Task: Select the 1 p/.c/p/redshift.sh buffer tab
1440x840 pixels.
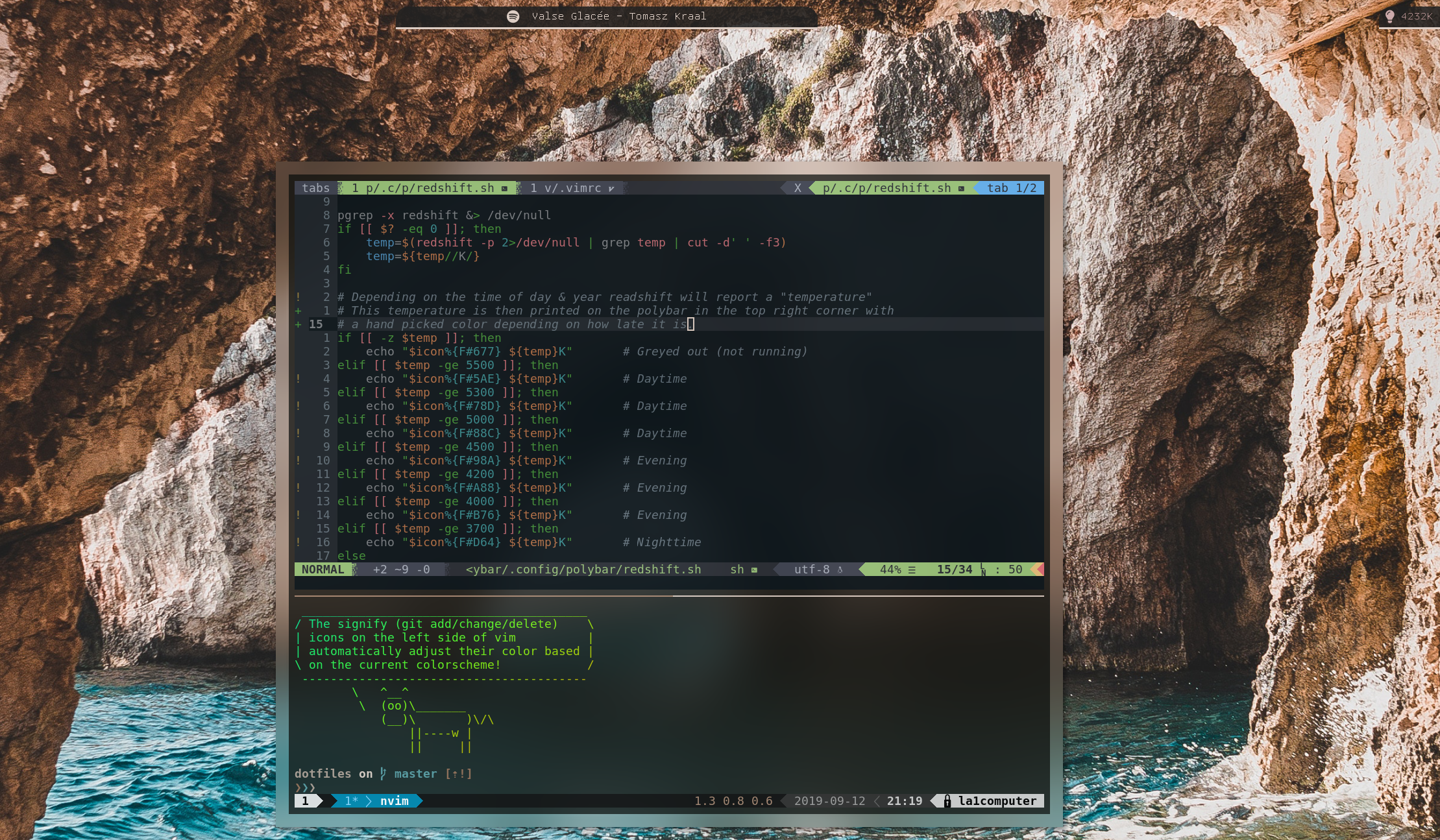Action: pos(422,188)
